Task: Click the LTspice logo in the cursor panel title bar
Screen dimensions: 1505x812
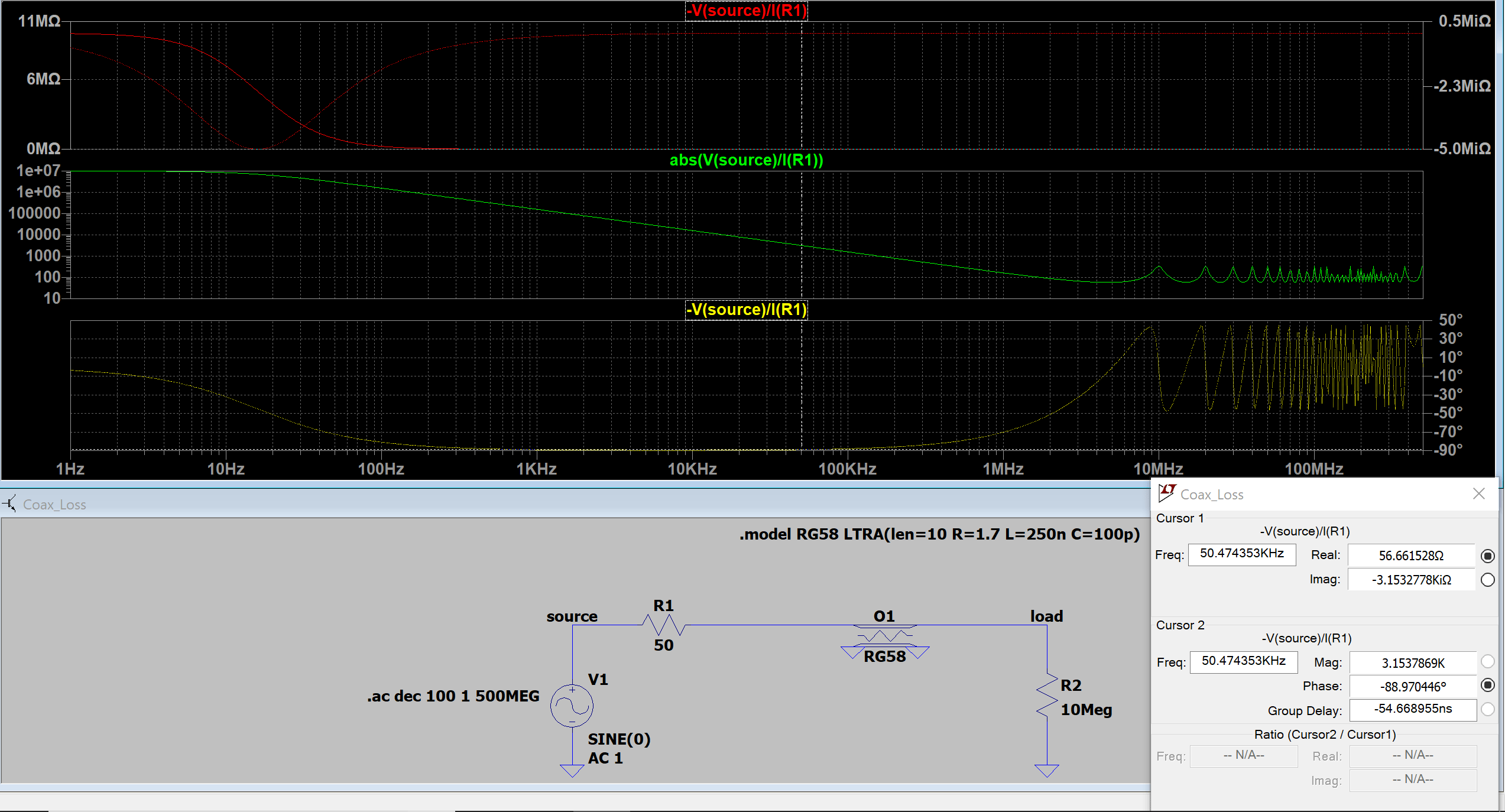Action: click(x=1169, y=494)
